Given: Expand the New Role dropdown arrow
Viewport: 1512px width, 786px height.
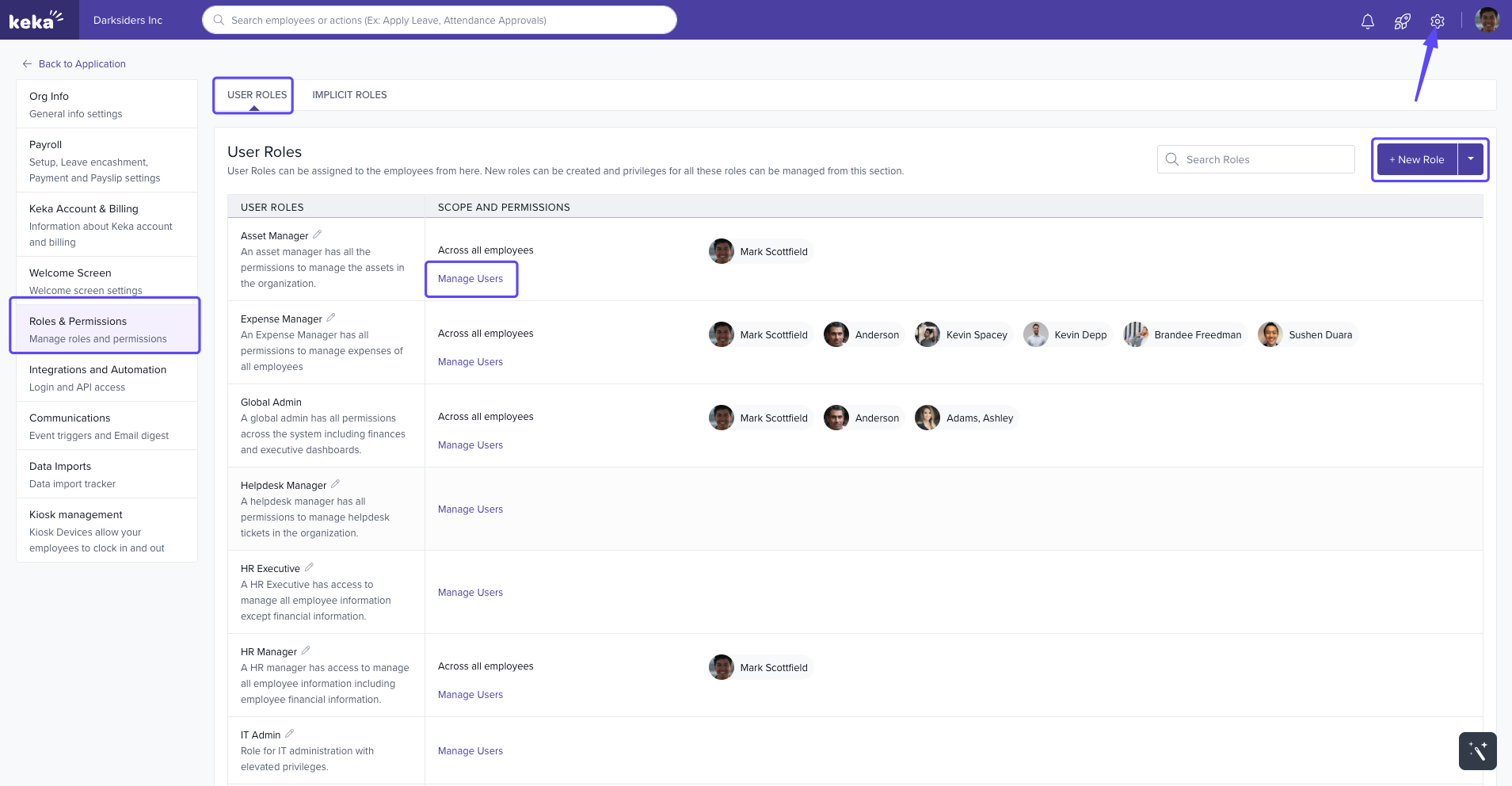Looking at the screenshot, I should 1470,159.
